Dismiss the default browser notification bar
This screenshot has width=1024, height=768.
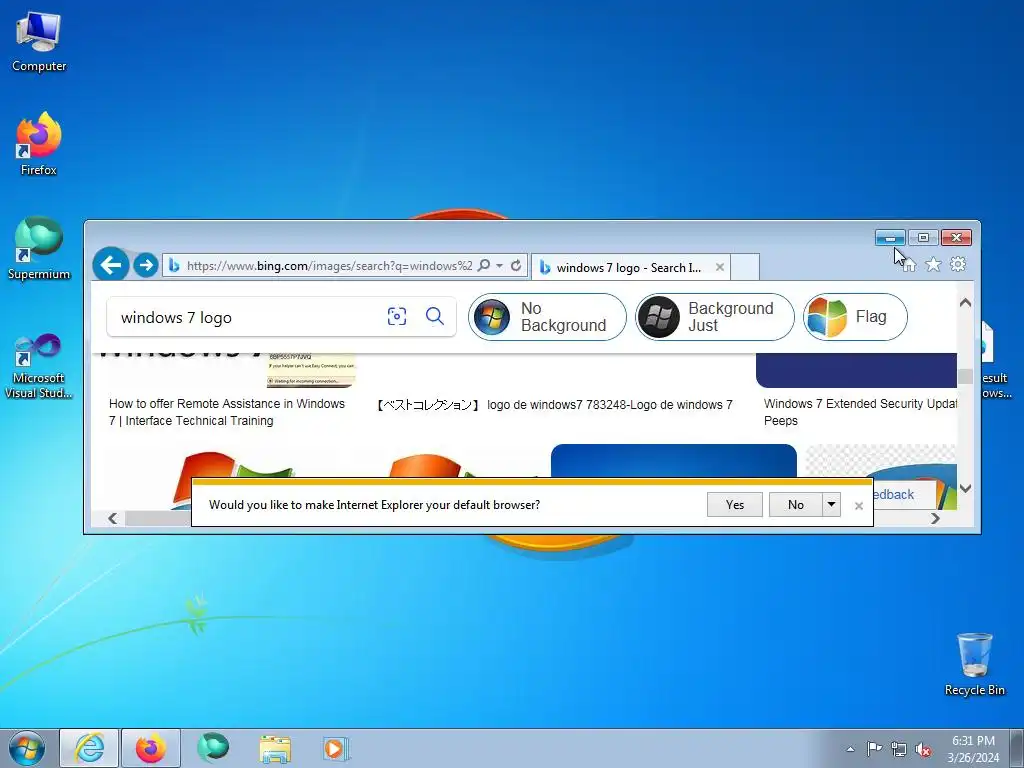click(x=859, y=506)
